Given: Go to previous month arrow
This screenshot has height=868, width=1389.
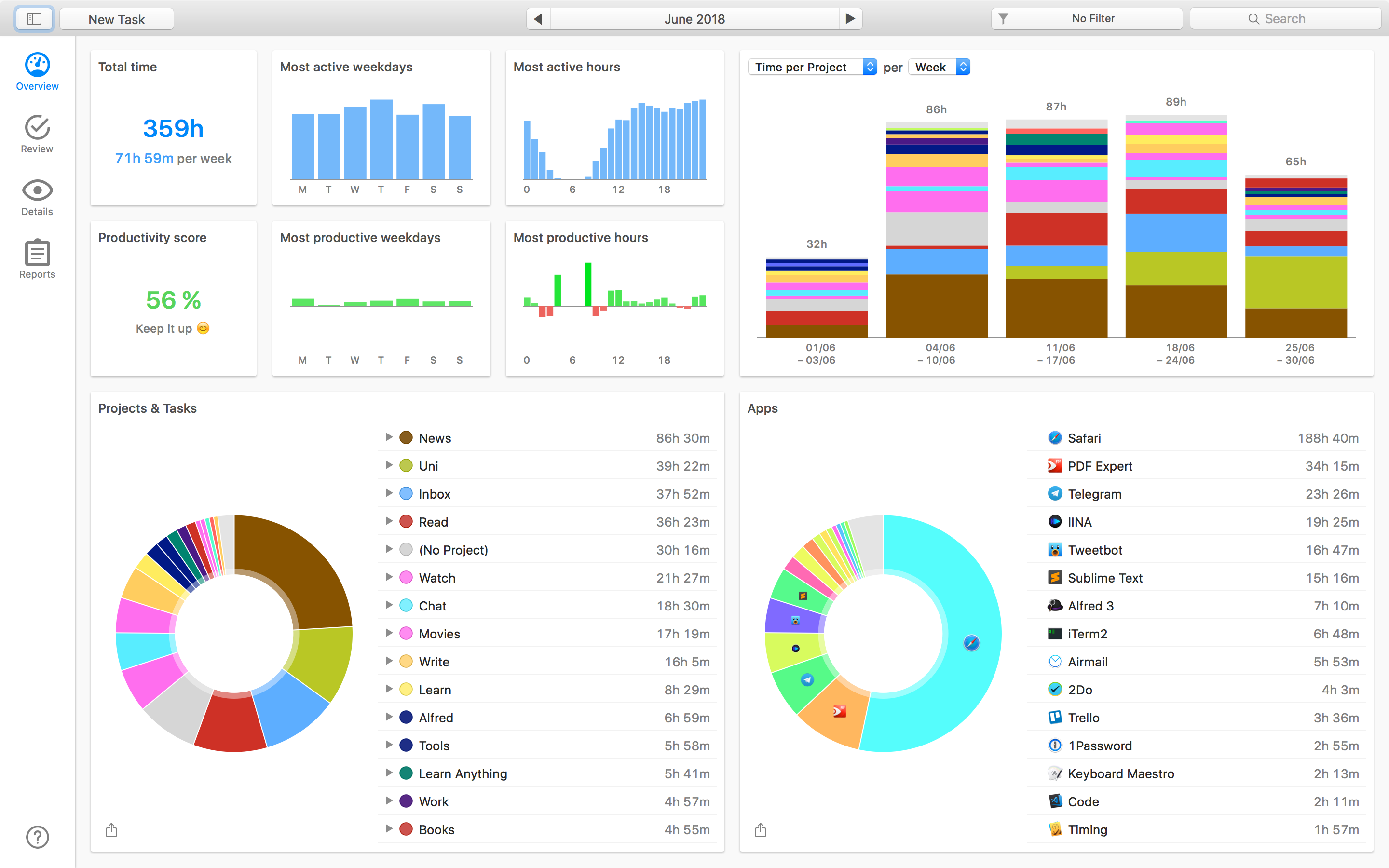Looking at the screenshot, I should click(x=538, y=19).
